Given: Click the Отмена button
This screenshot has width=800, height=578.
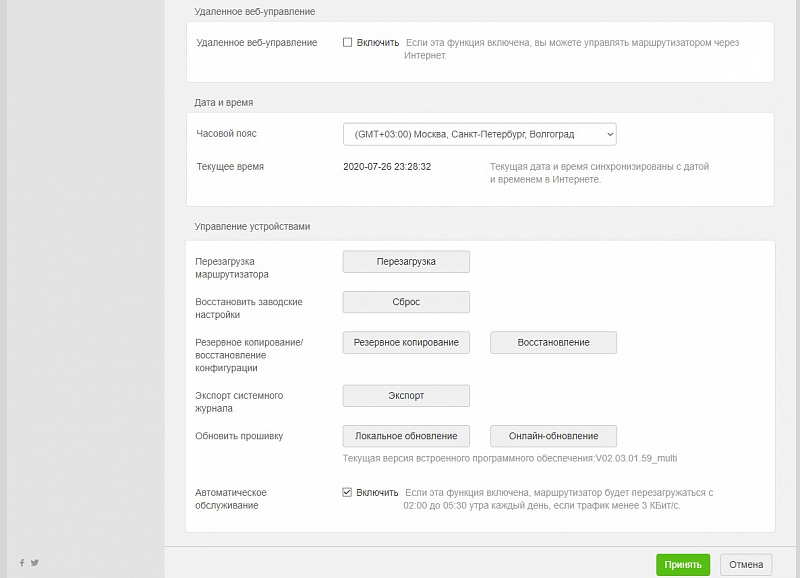Looking at the screenshot, I should coord(746,565).
